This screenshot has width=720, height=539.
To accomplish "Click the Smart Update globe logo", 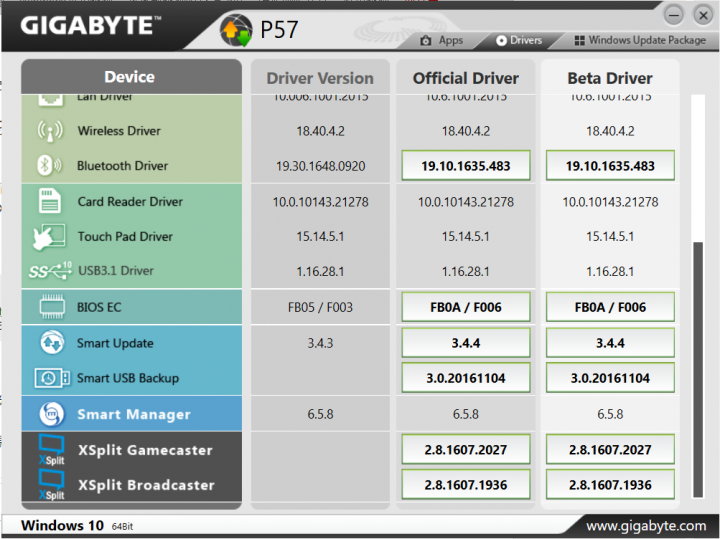I will click(x=236, y=30).
